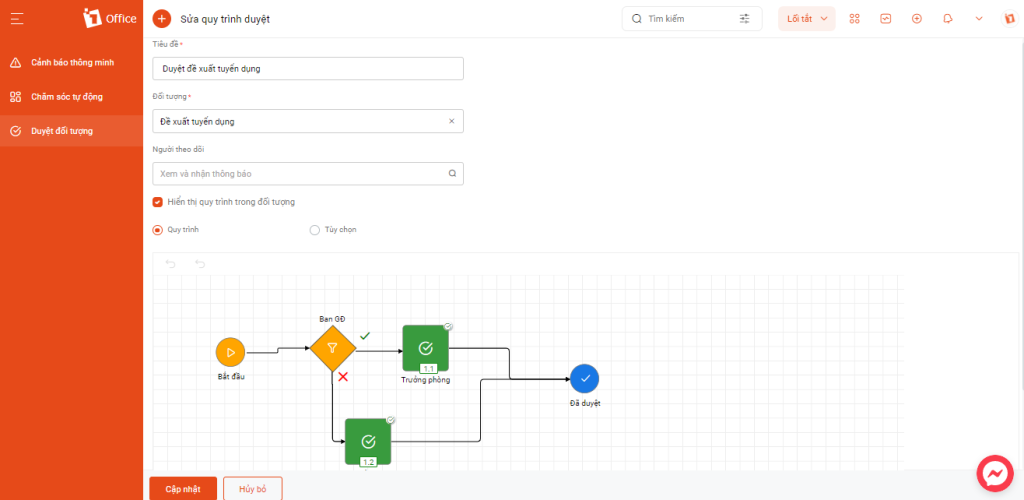Select the Tùy chọn radio option

coord(315,230)
